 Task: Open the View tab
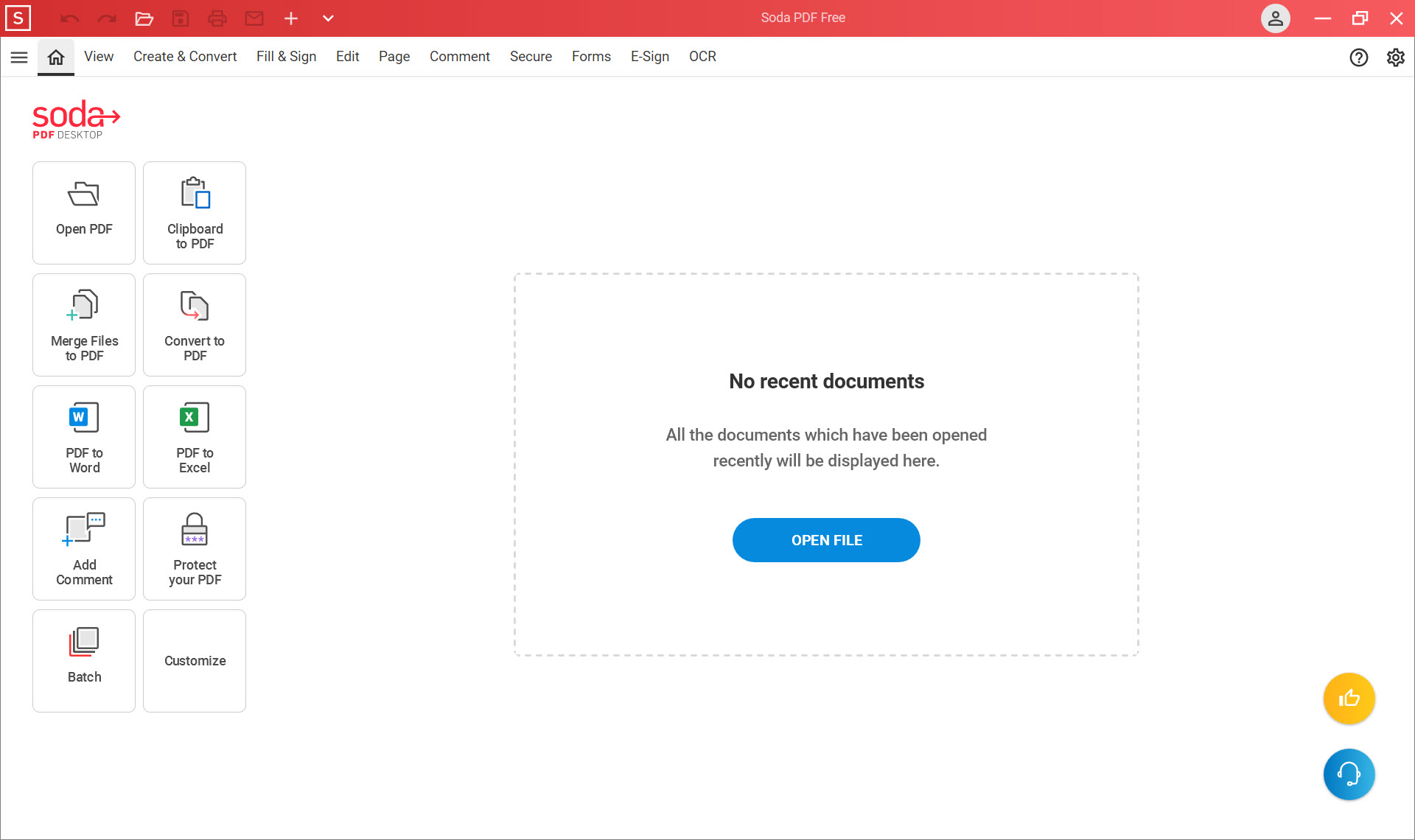[x=99, y=57]
